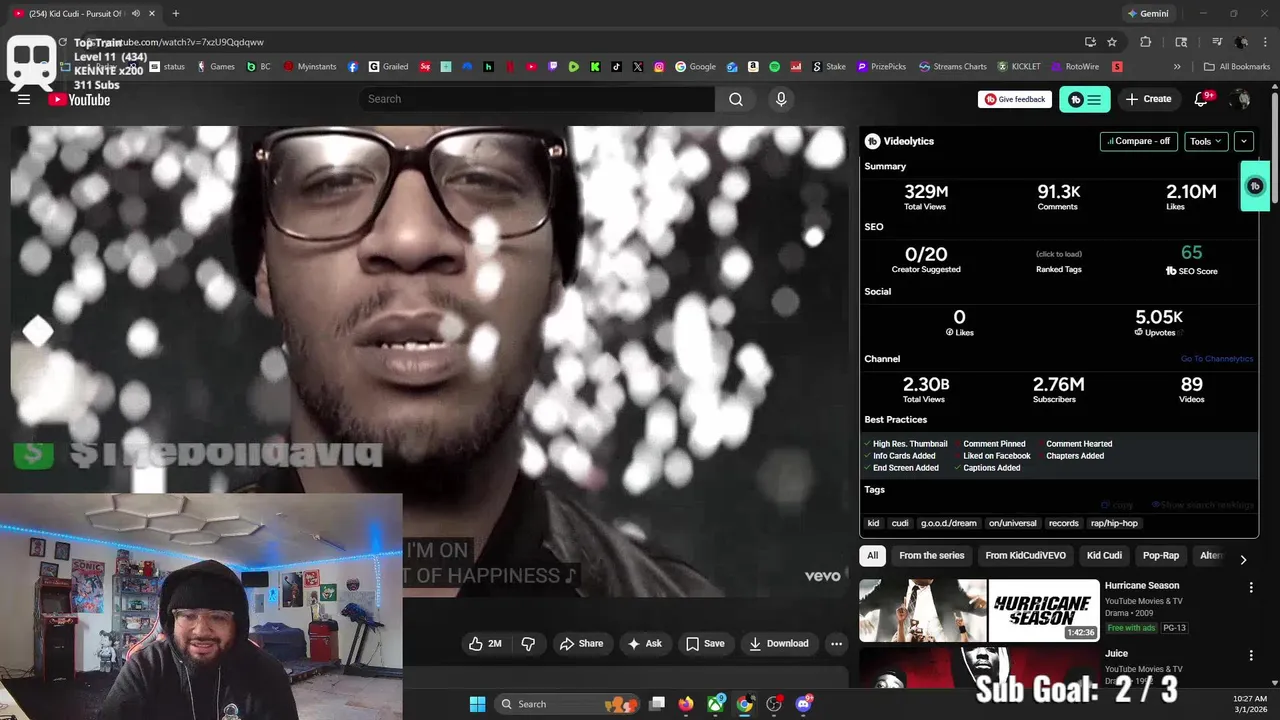Select the Kid Cudi filter chip
The image size is (1280, 720).
pyautogui.click(x=1104, y=555)
